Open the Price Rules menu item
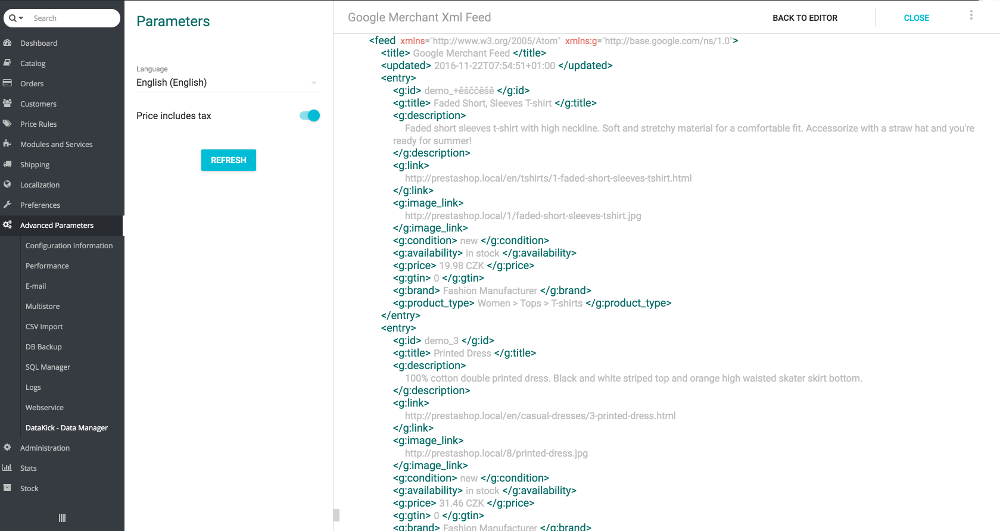 (38, 124)
